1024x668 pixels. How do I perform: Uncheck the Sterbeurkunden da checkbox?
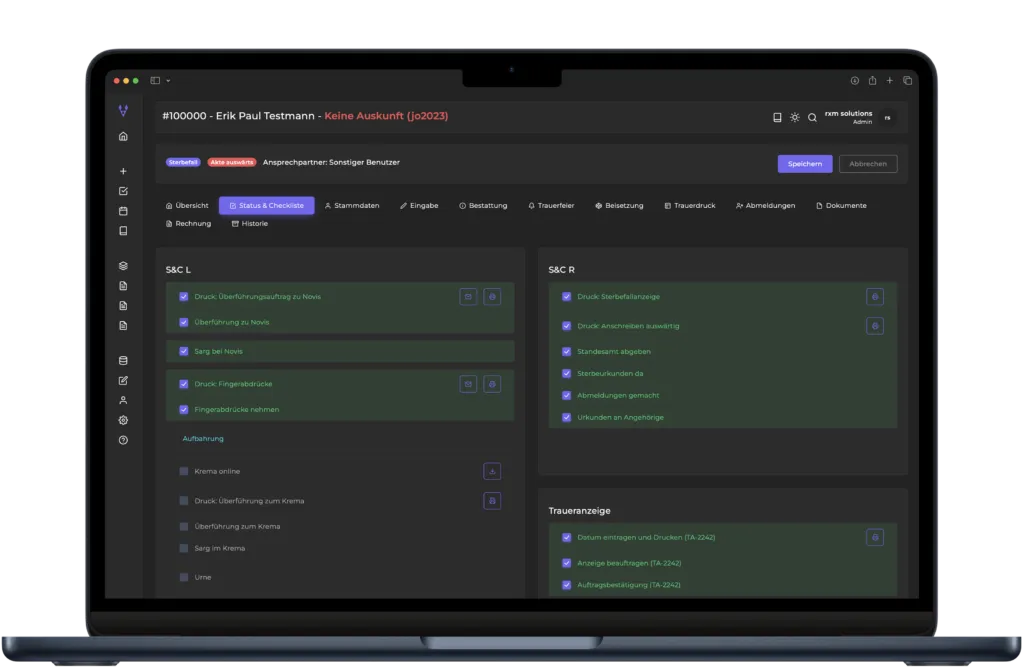tap(567, 374)
